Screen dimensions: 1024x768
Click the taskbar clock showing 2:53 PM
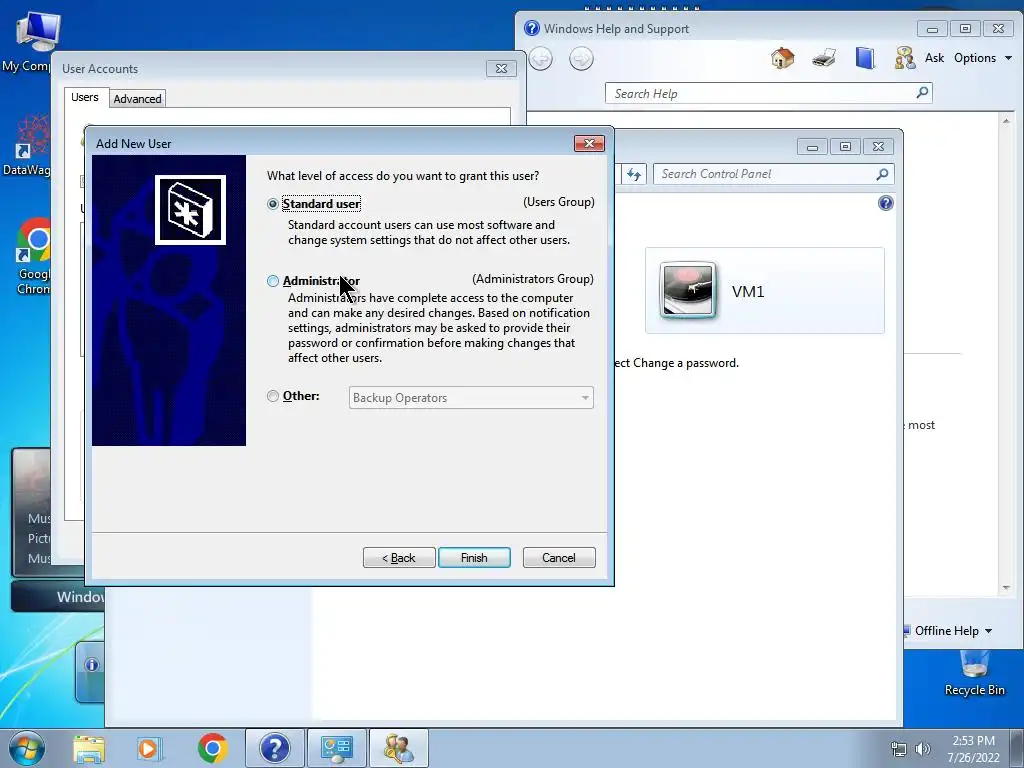click(974, 749)
